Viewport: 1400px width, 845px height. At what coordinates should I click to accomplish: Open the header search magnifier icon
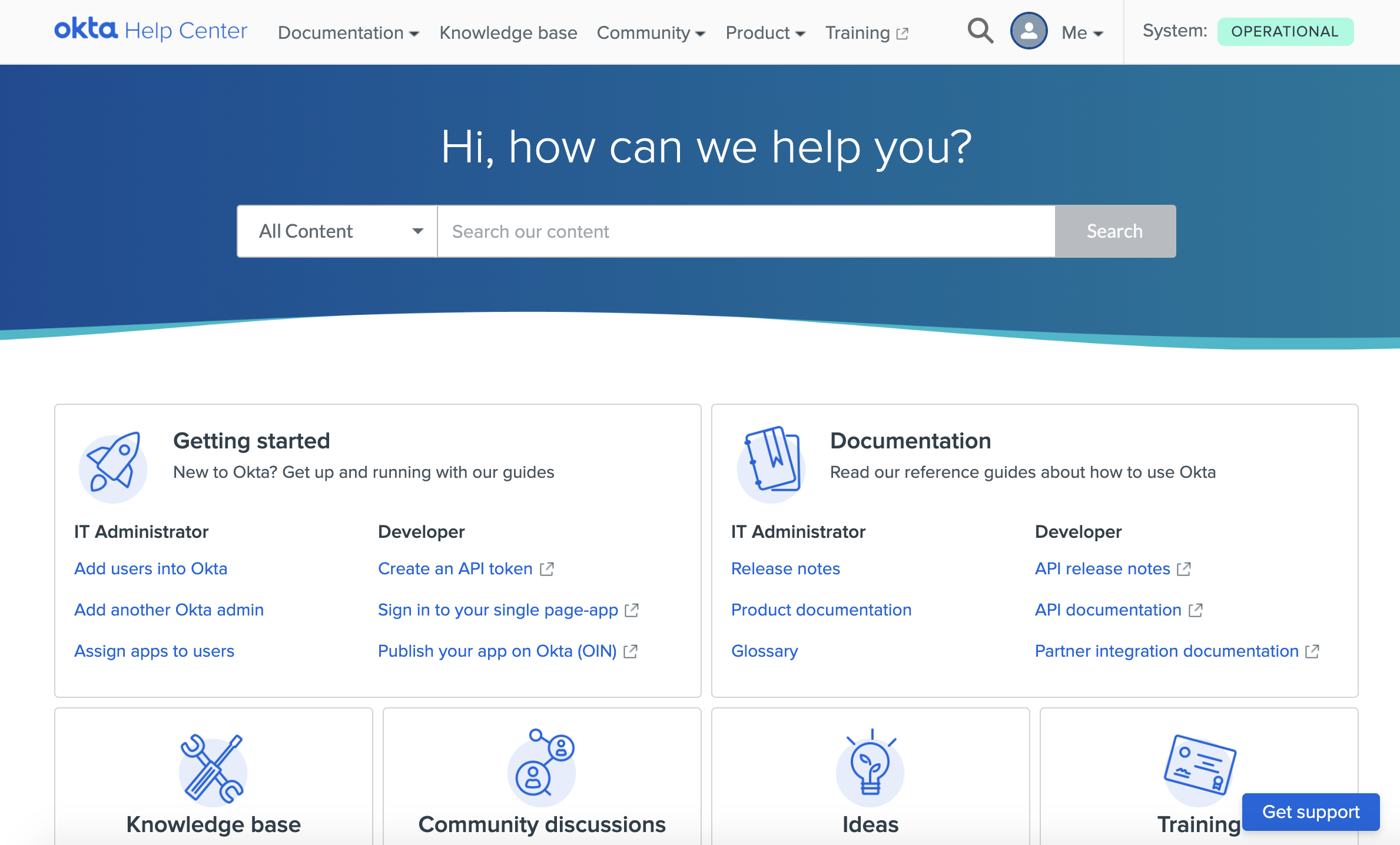click(x=980, y=31)
